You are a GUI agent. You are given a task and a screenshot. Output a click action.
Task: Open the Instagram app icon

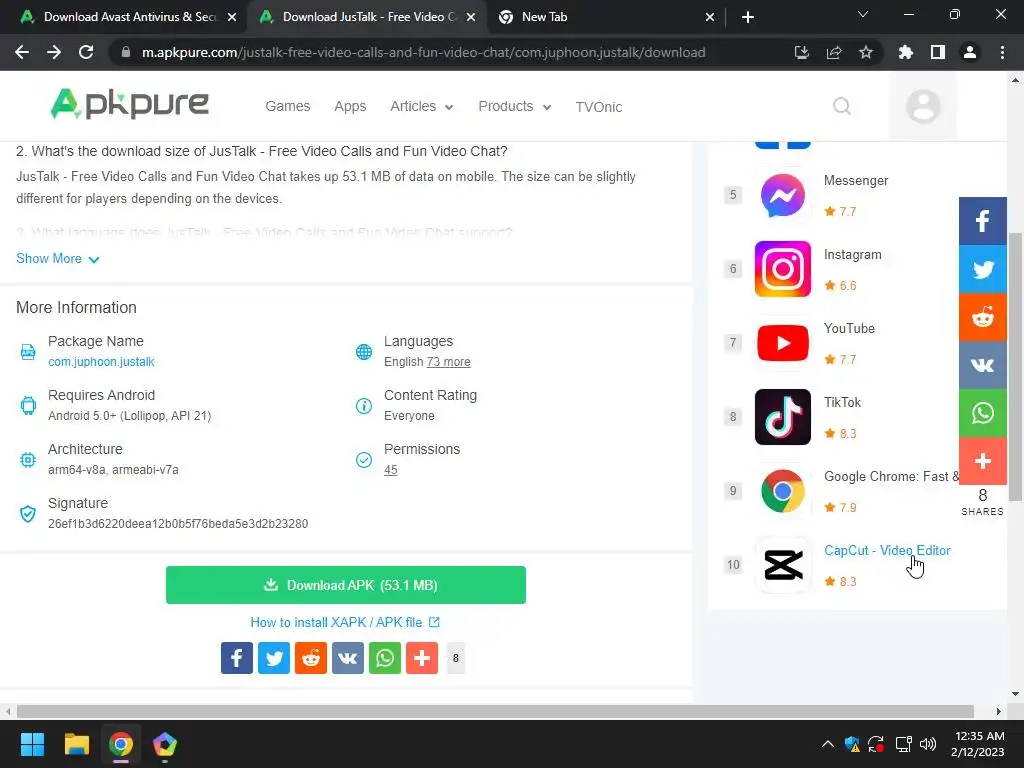[782, 269]
